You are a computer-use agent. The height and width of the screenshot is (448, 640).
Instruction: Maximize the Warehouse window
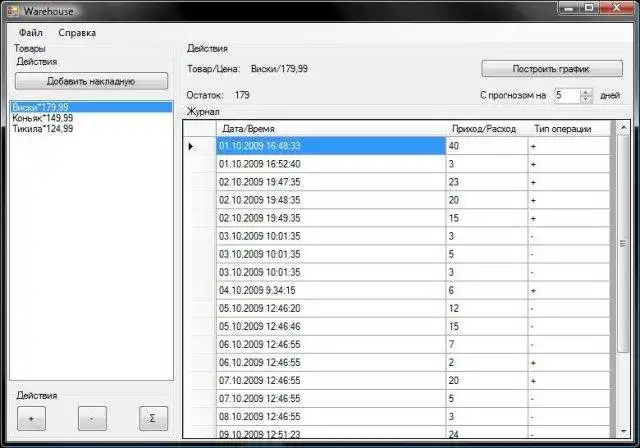pyautogui.click(x=589, y=8)
